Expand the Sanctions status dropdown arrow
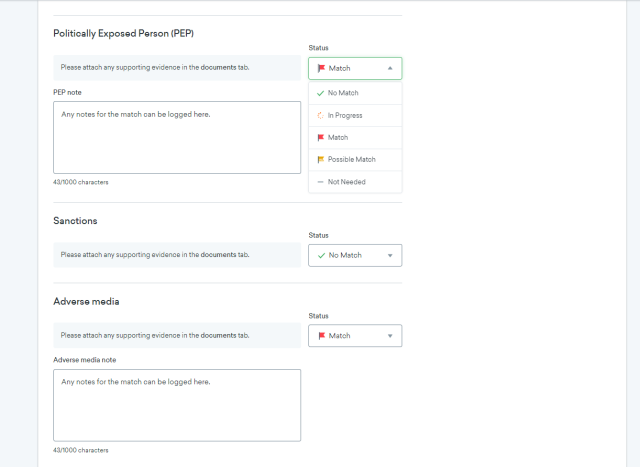The width and height of the screenshot is (640, 467). (x=389, y=255)
